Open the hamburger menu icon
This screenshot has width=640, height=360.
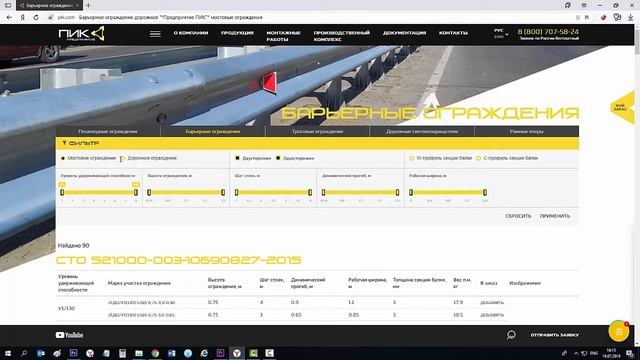[x=155, y=34]
